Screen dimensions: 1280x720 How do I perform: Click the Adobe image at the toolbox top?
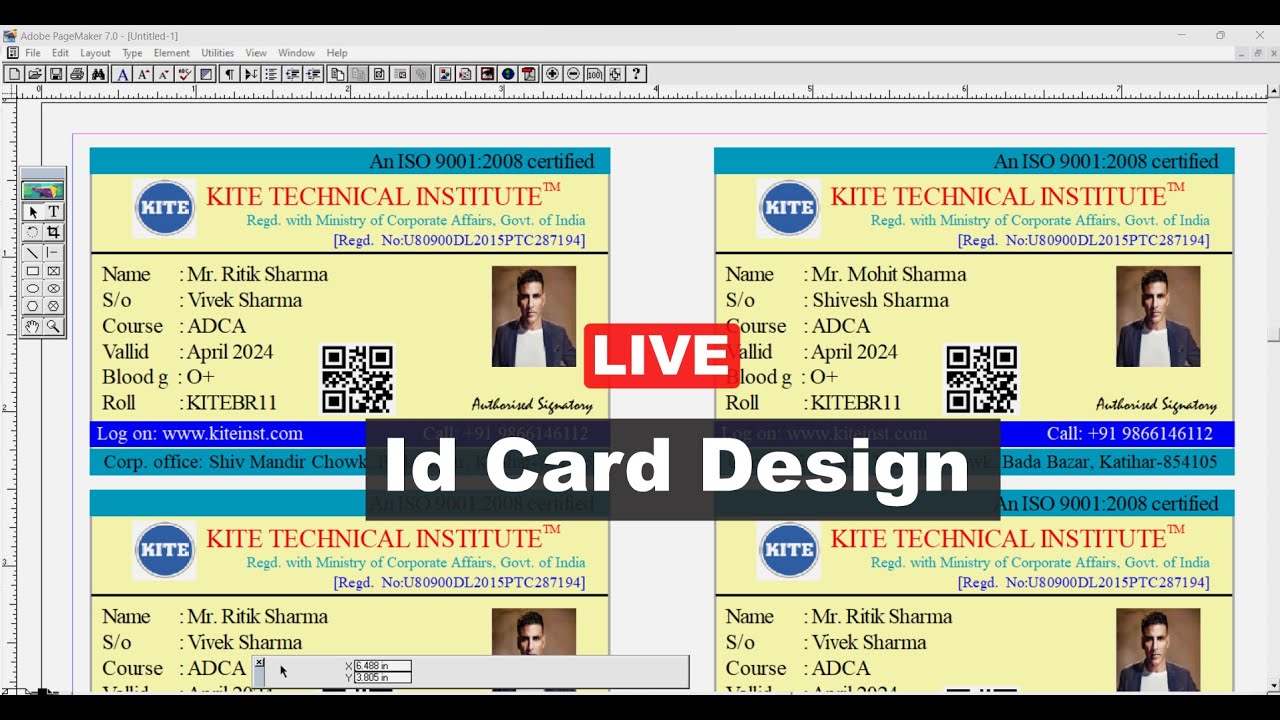[43, 191]
